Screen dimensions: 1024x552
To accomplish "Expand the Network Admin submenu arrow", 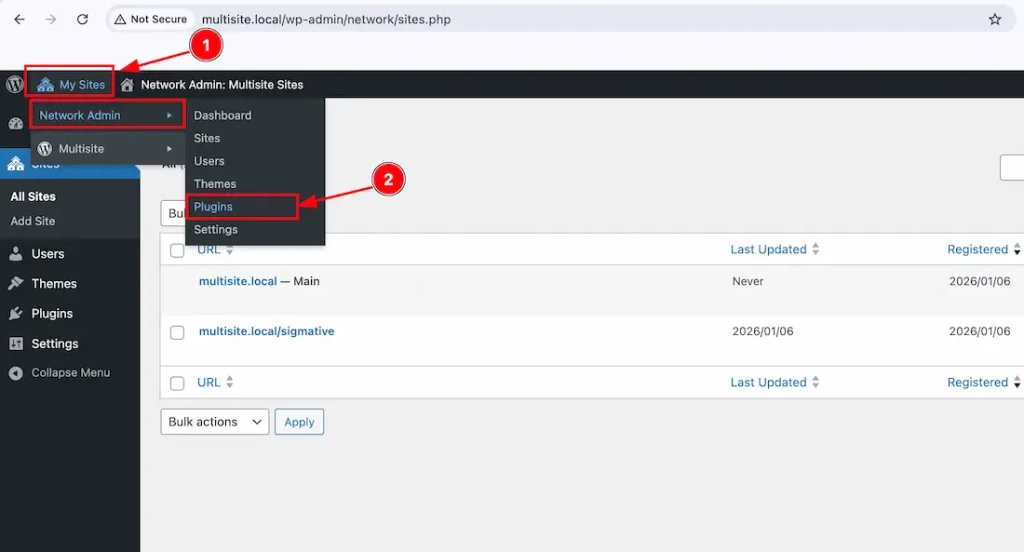I will [x=169, y=116].
